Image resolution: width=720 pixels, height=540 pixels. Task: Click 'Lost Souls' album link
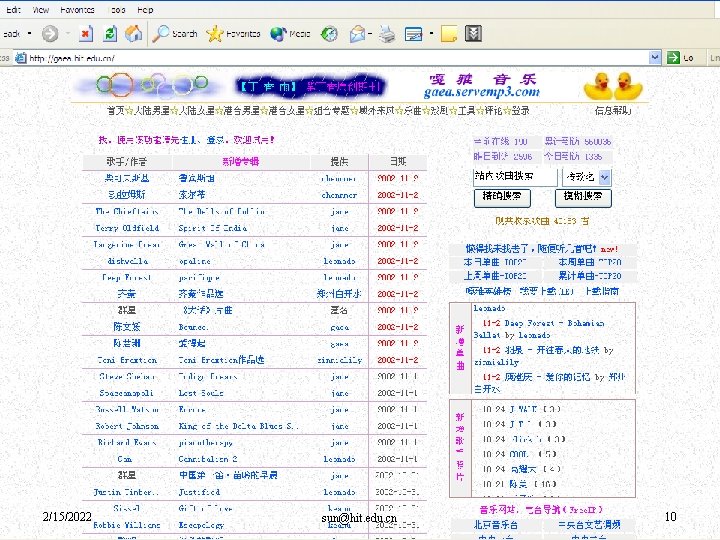point(201,393)
